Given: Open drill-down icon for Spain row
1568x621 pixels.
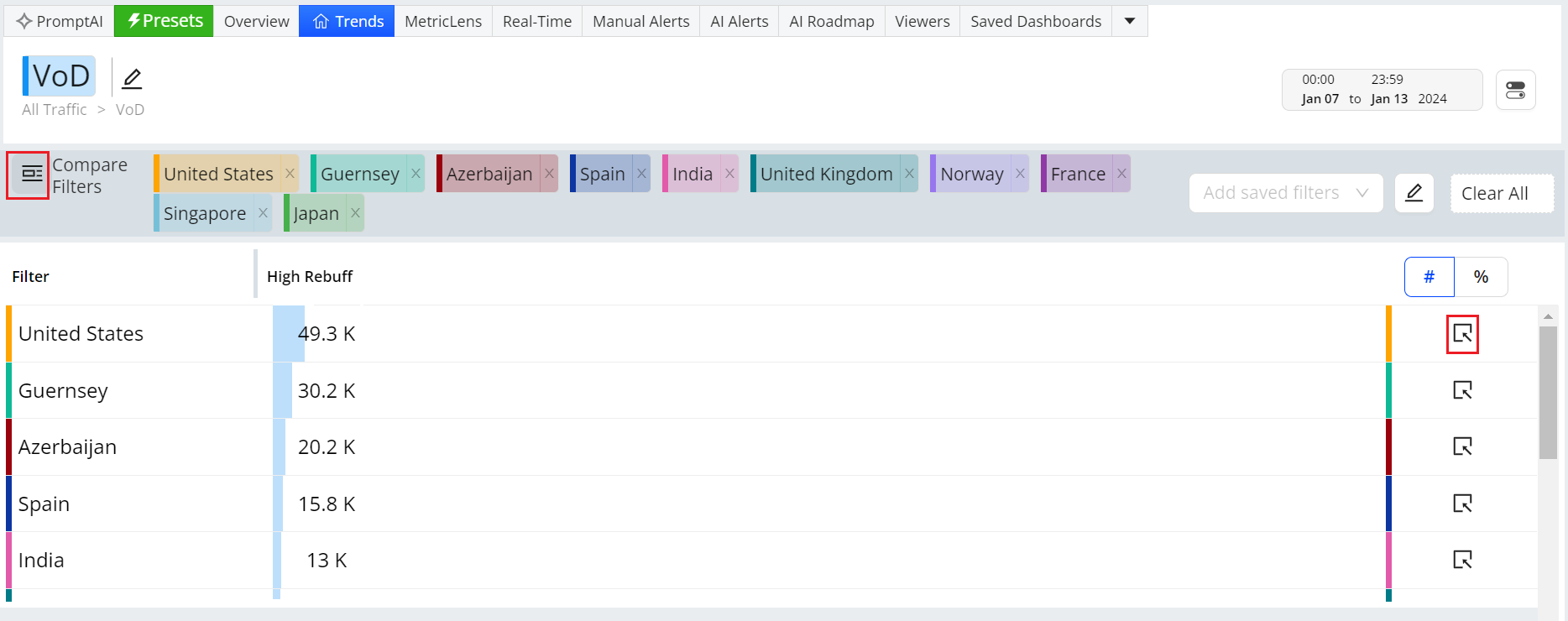Looking at the screenshot, I should click(1461, 504).
